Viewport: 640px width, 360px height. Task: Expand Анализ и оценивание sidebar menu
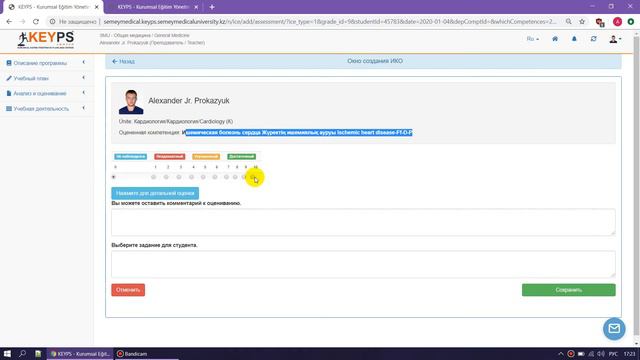46,93
